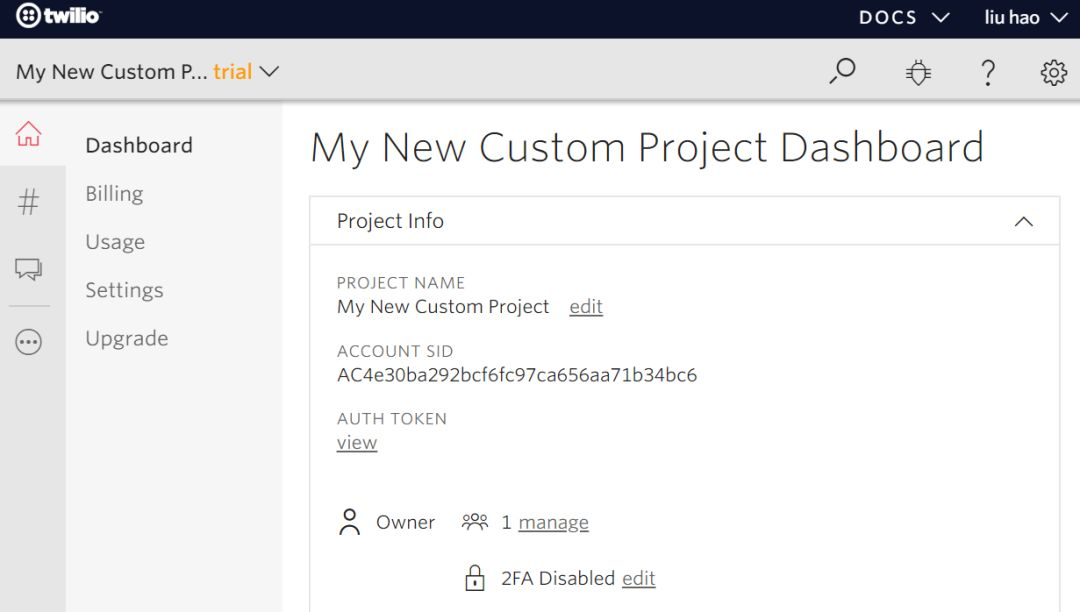The image size is (1080, 612).
Task: Open the project switcher dropdown
Action: pyautogui.click(x=147, y=72)
